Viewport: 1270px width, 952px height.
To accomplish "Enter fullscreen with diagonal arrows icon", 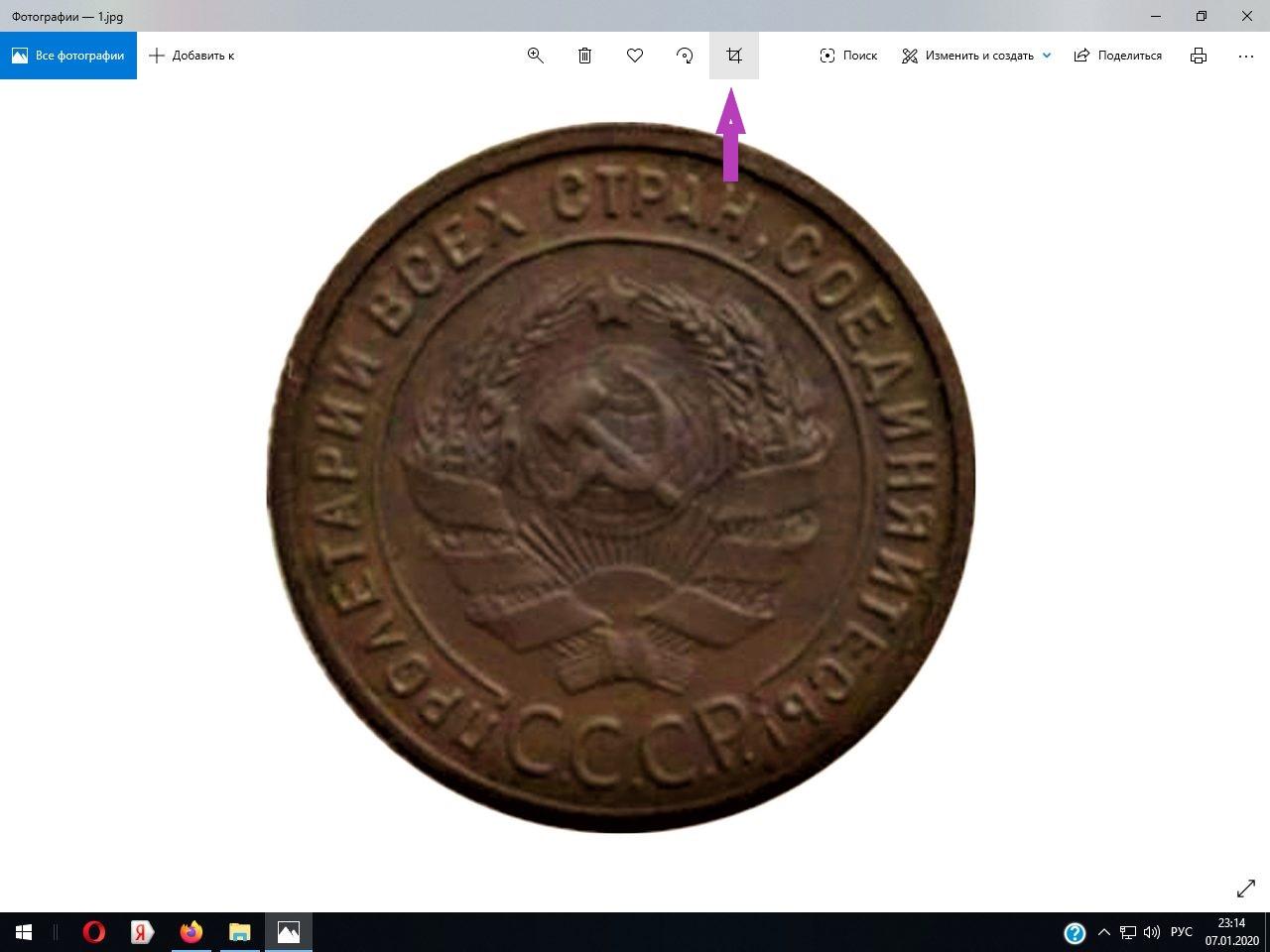I will click(x=1246, y=889).
